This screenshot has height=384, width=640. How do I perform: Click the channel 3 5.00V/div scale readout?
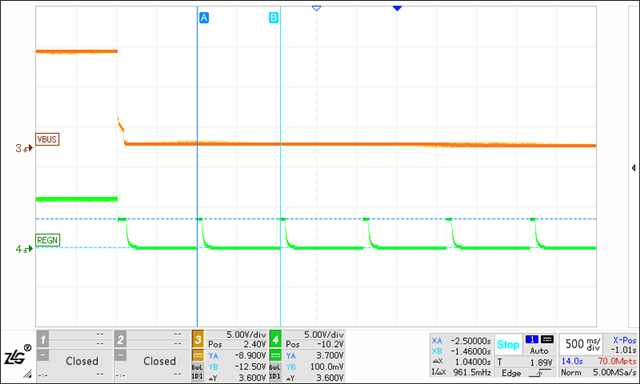(x=247, y=335)
